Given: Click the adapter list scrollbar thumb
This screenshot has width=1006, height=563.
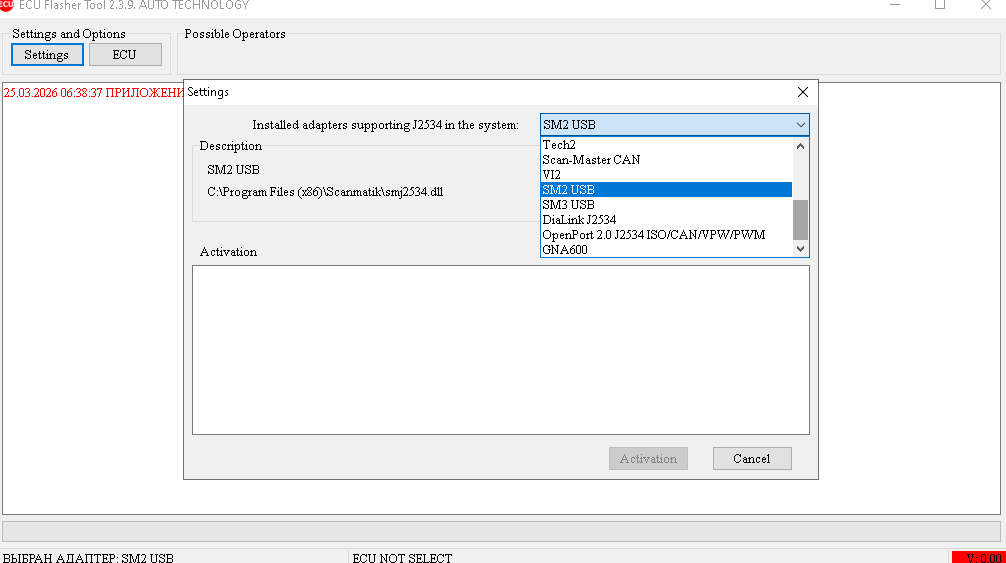Looking at the screenshot, I should [800, 220].
